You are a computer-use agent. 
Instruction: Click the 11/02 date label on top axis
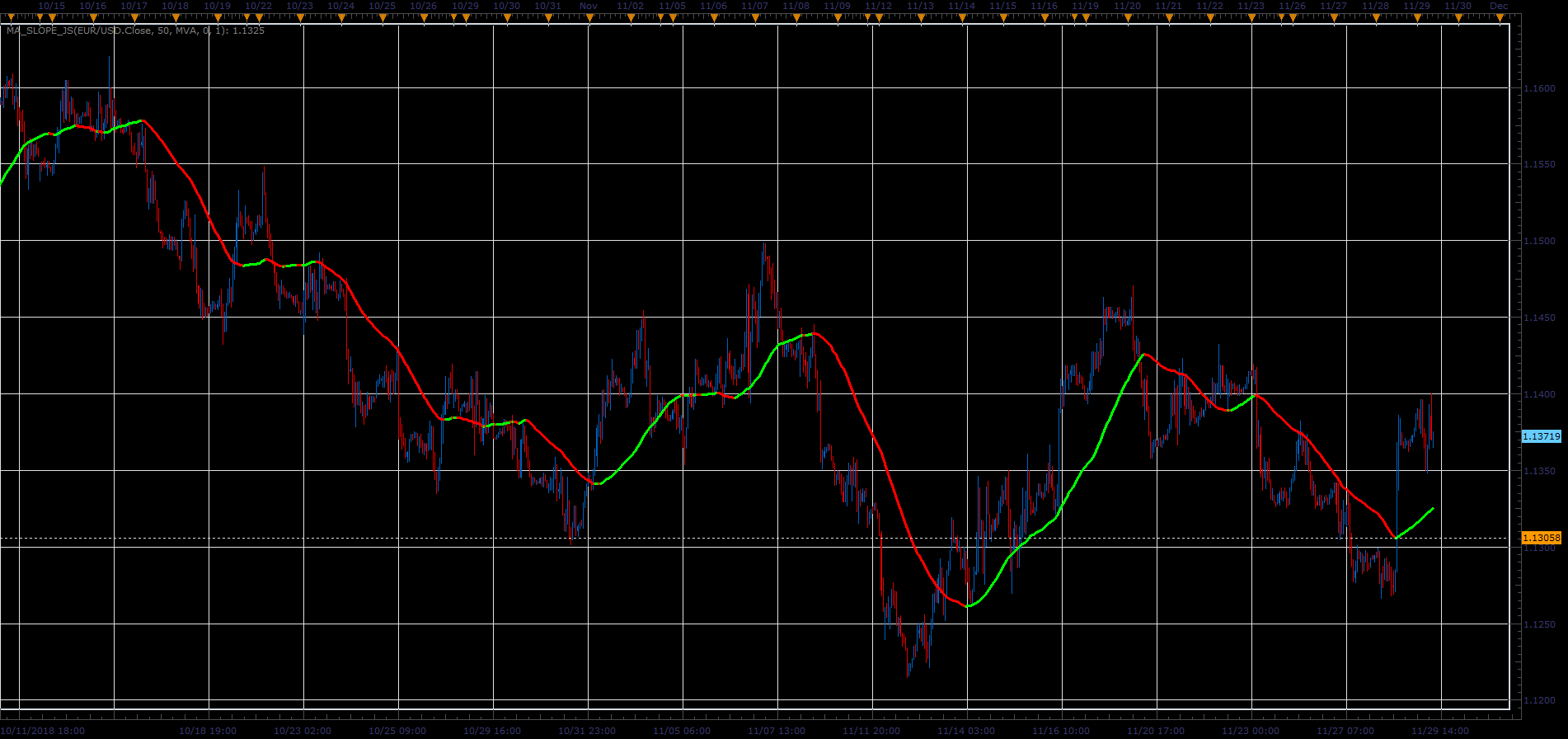pos(630,6)
